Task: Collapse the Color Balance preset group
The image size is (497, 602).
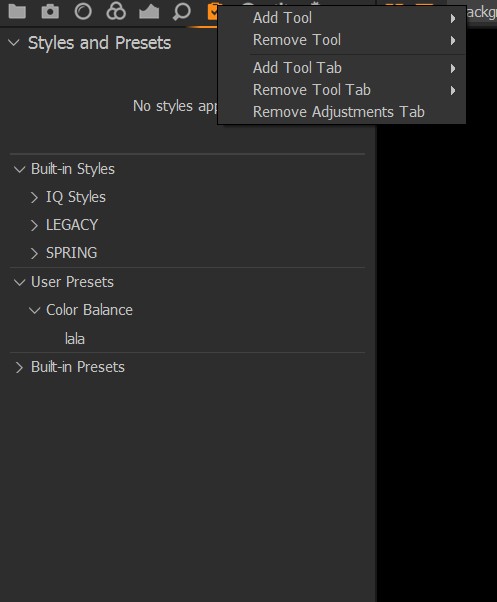Action: pos(35,310)
